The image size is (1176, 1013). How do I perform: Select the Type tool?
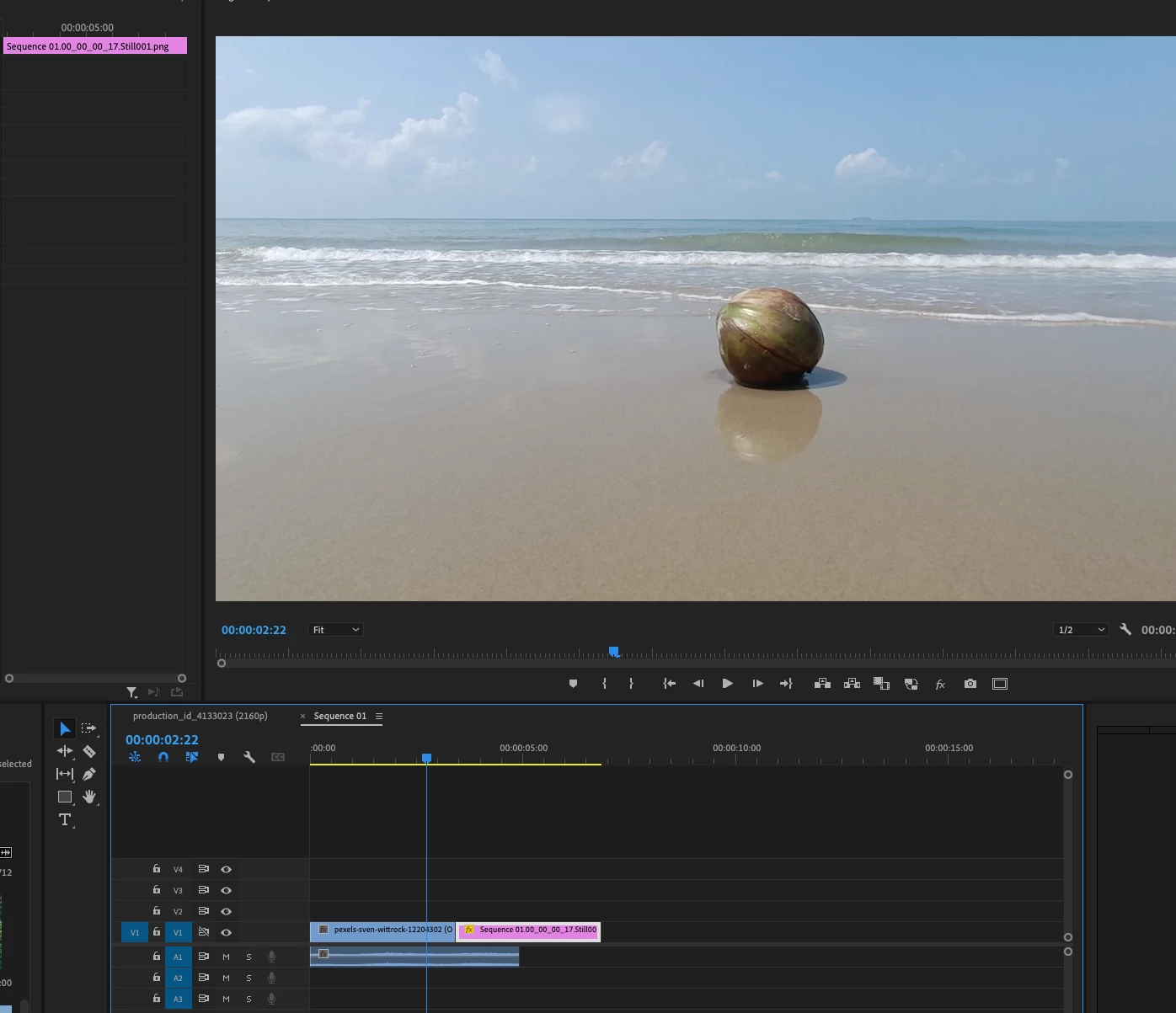(x=65, y=819)
